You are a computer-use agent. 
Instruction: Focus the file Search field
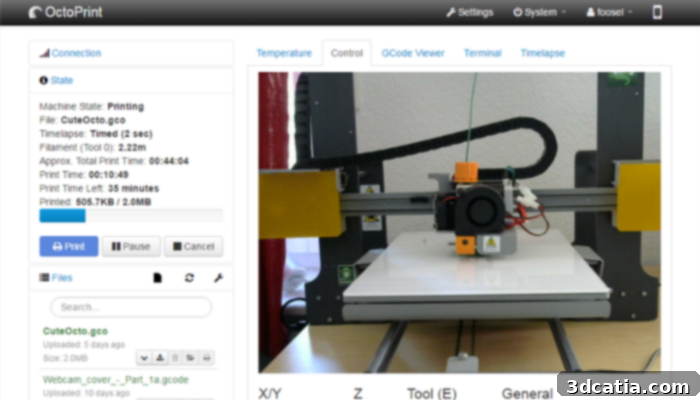(x=131, y=307)
